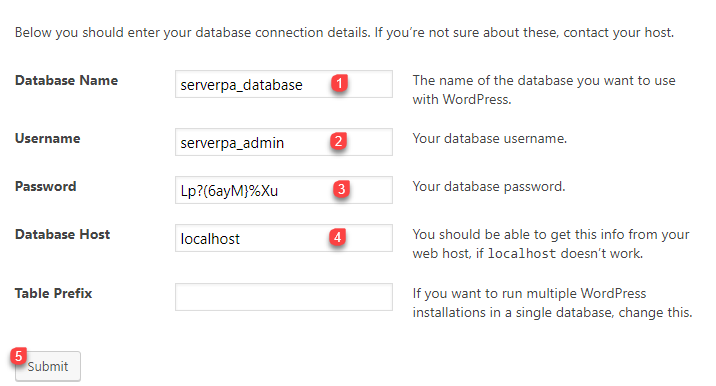Click the 'Password' label text
Viewport: 716px width, 386px height.
tap(46, 186)
